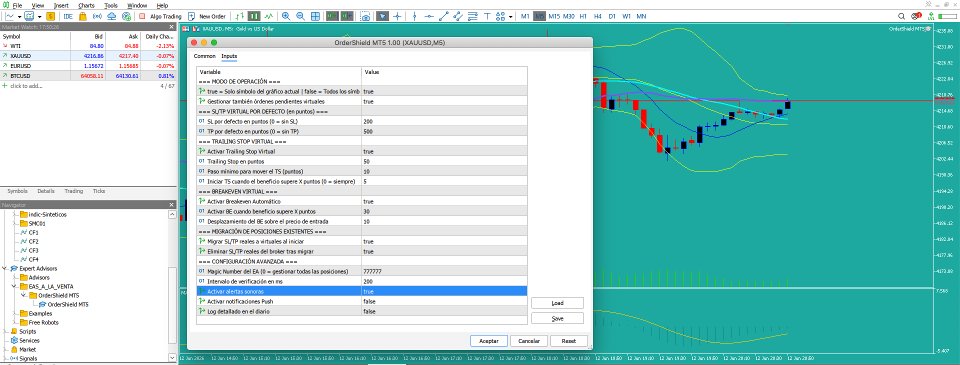
Task: Select the crosshair tool
Action: click(x=397, y=16)
